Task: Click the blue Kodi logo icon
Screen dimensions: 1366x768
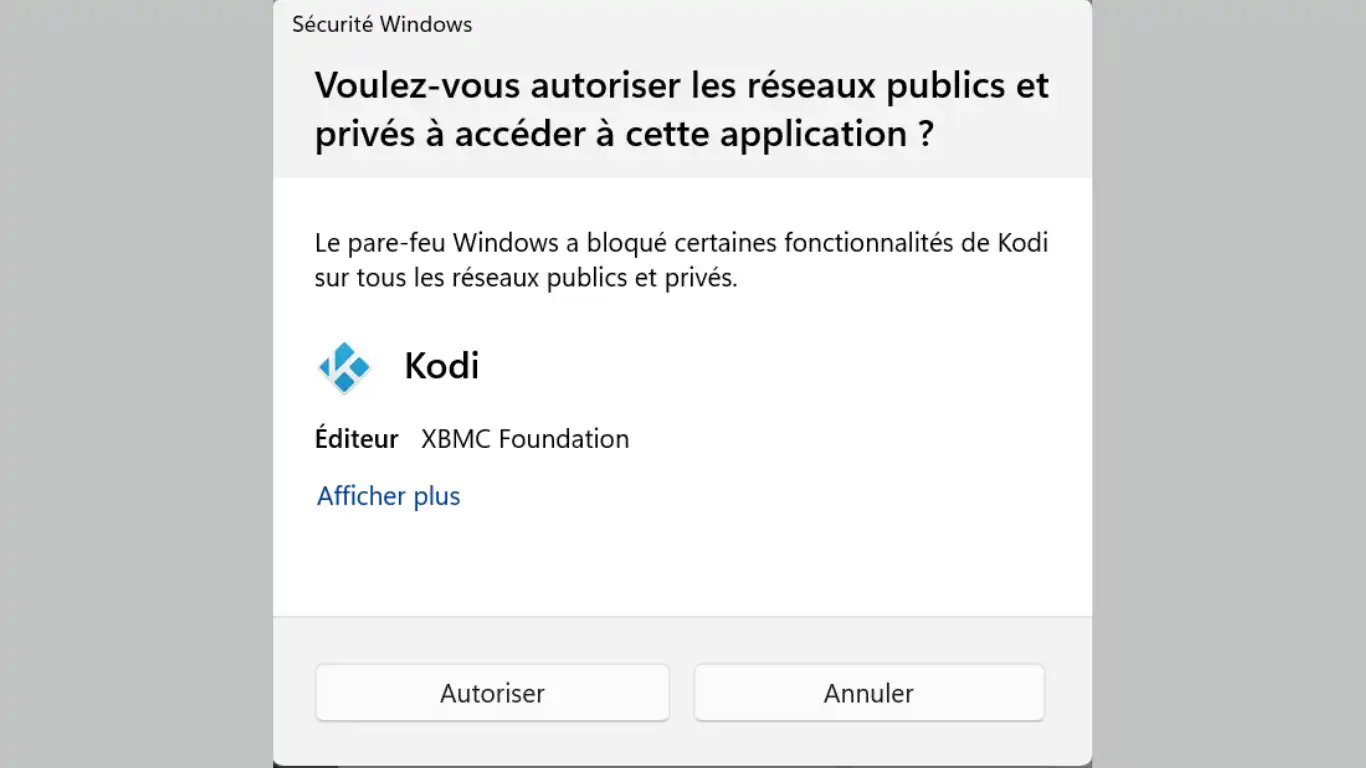Action: click(344, 367)
